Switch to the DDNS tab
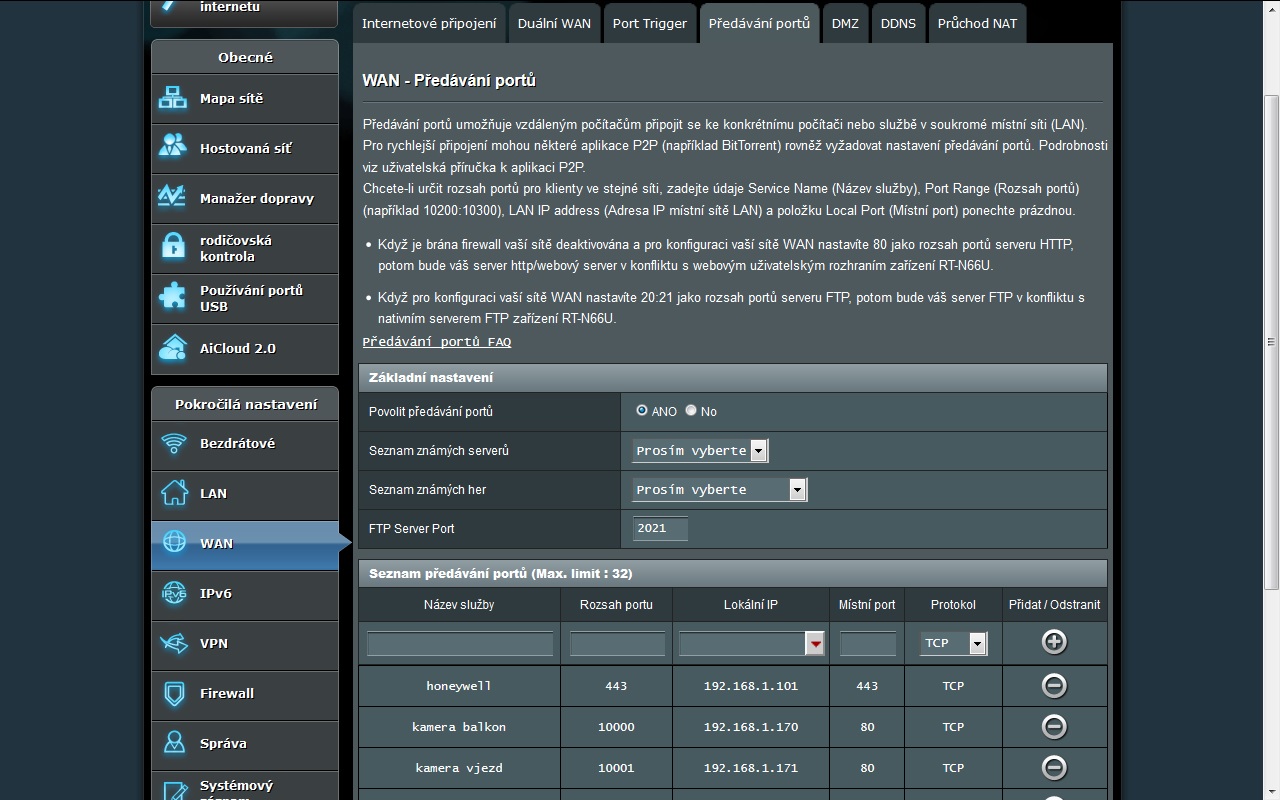This screenshot has height=800, width=1280. (x=898, y=23)
